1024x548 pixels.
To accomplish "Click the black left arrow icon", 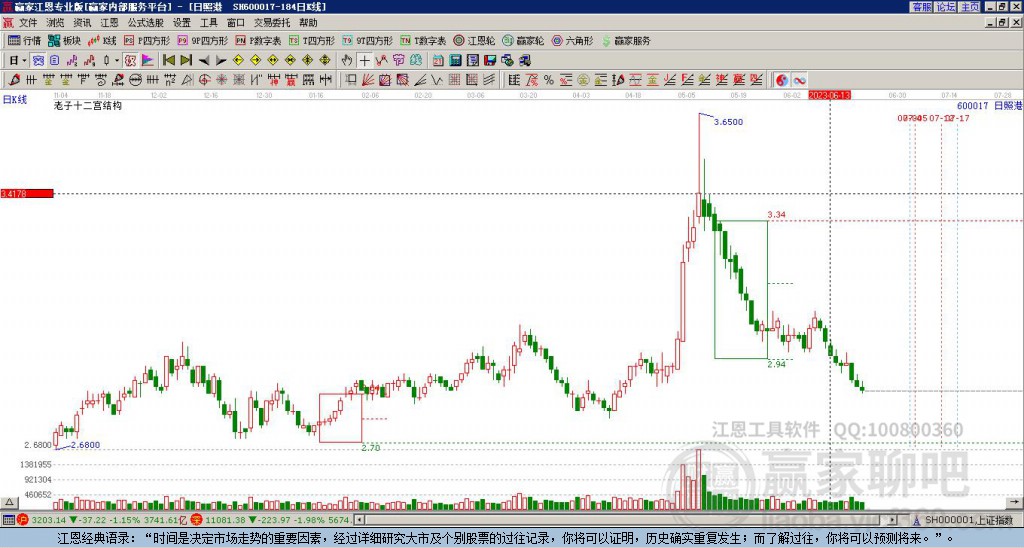I will pyautogui.click(x=204, y=61).
